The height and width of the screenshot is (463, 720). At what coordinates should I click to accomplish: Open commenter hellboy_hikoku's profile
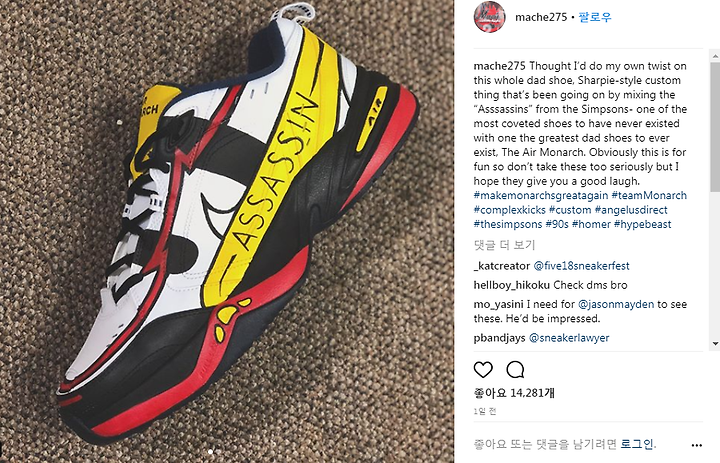pyautogui.click(x=512, y=285)
